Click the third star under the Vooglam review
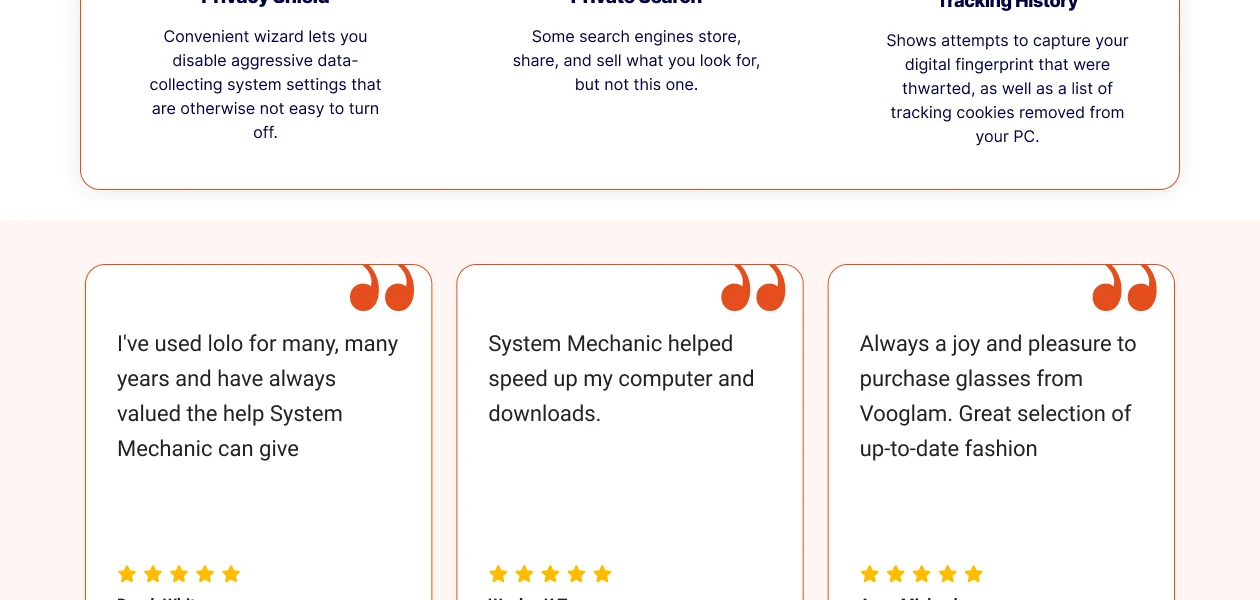1260x600 pixels. pos(922,574)
